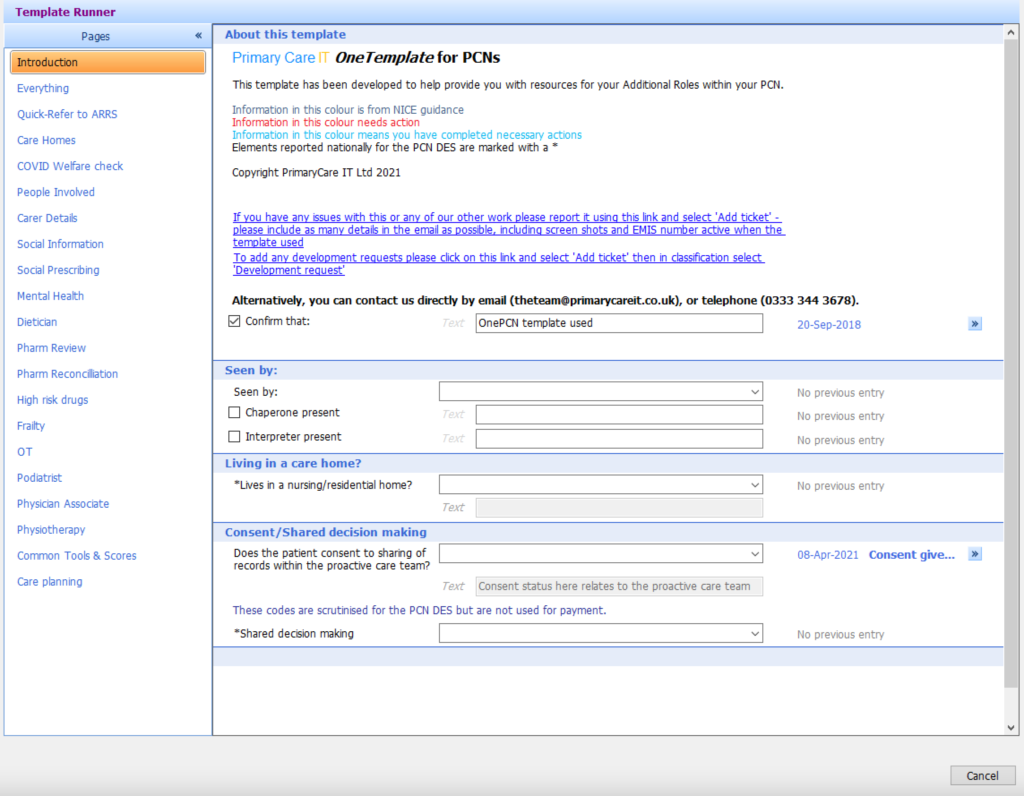Select the Pharm Review page
The image size is (1024, 796).
[x=52, y=348]
